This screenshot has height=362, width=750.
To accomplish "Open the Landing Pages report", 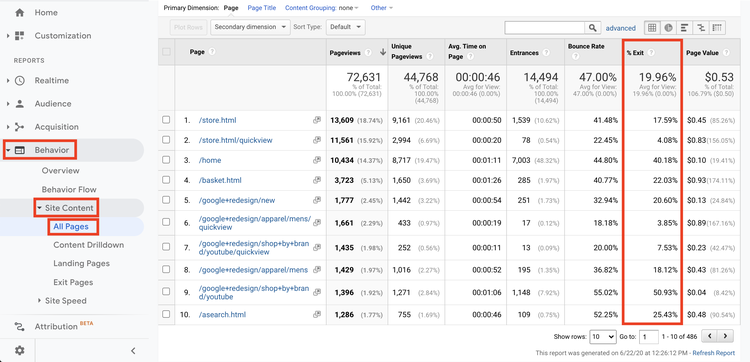I will 81,263.
